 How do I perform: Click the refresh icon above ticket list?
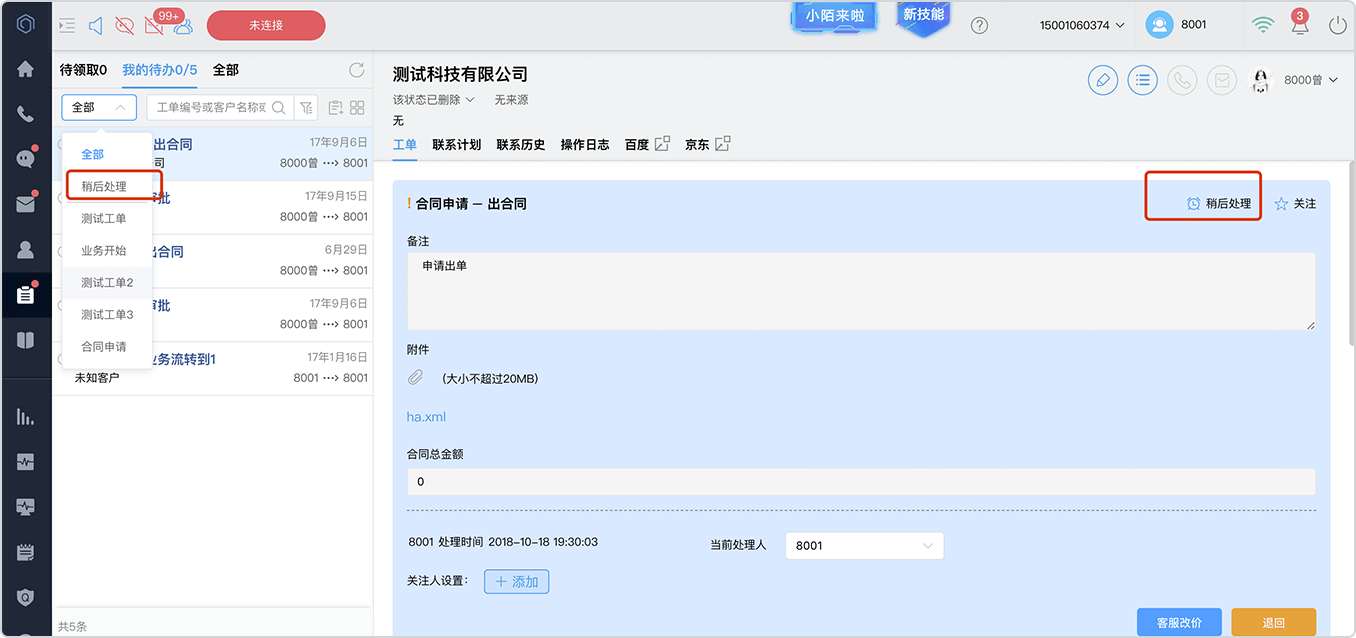tap(356, 70)
